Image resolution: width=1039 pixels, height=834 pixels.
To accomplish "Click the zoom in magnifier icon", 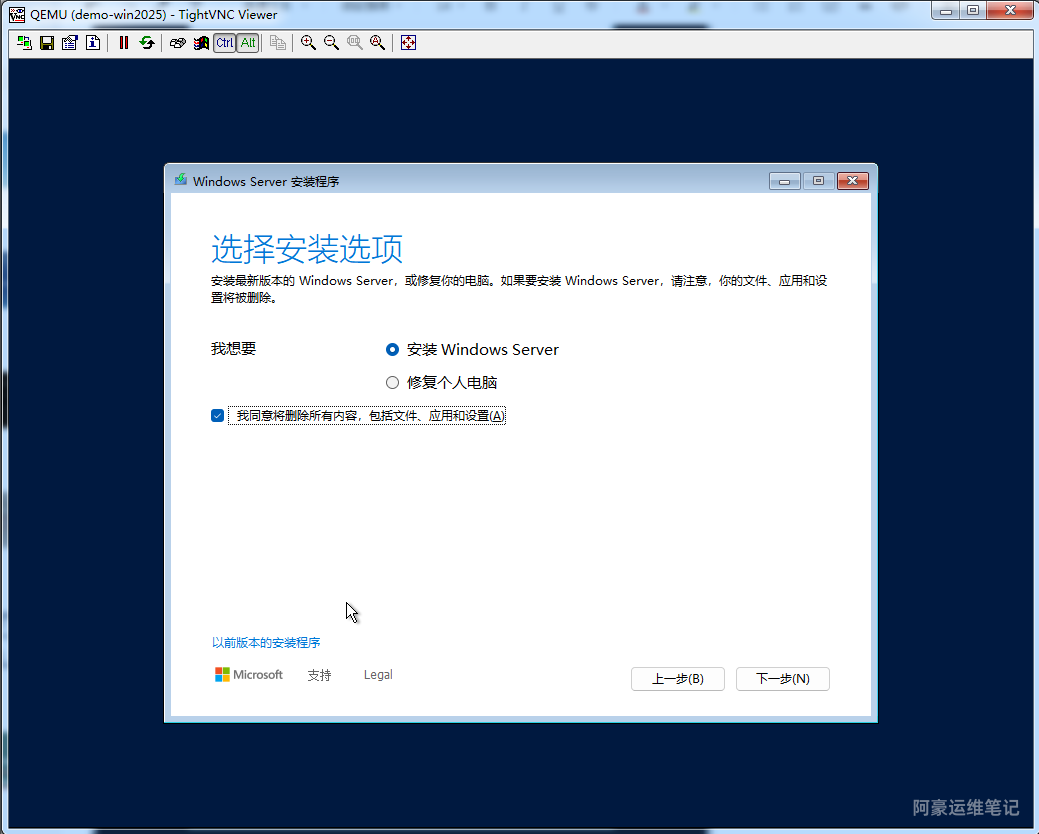I will [x=308, y=43].
